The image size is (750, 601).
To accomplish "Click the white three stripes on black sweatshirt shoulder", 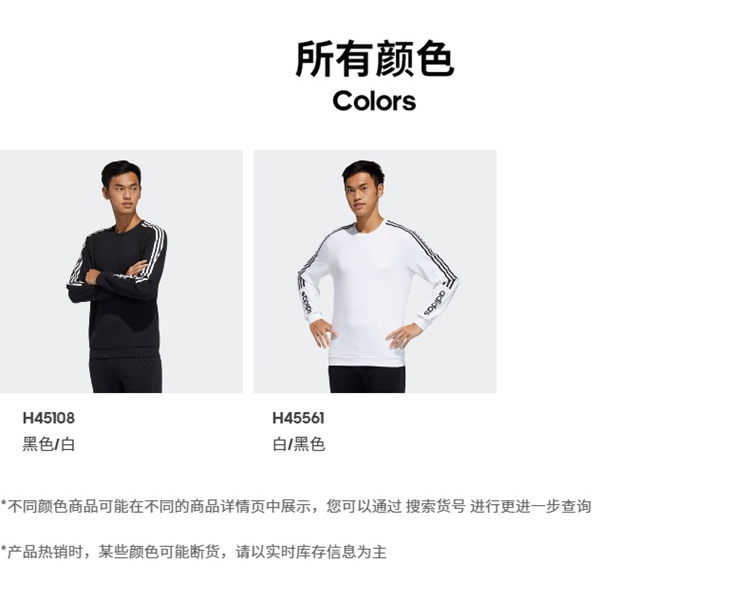I will [156, 249].
